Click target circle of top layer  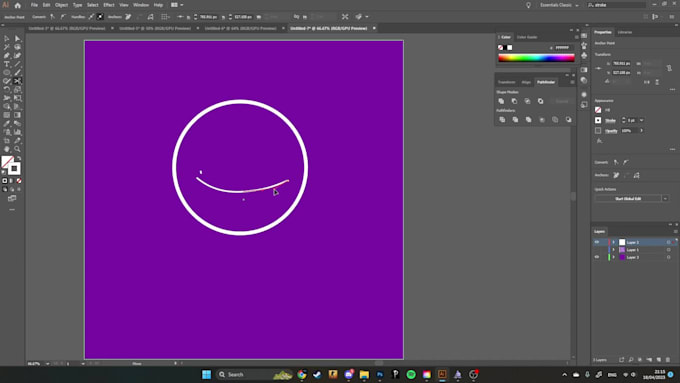669,242
